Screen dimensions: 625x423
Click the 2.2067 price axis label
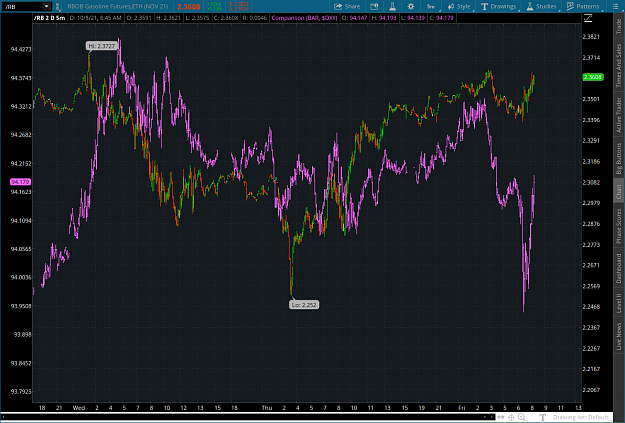(x=591, y=390)
